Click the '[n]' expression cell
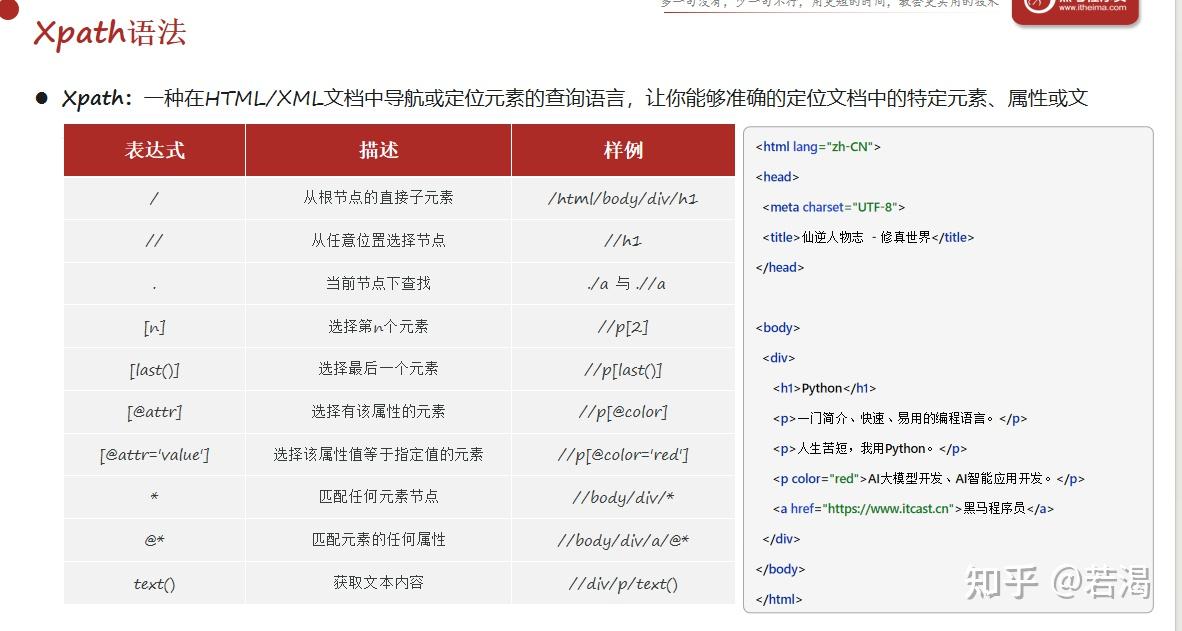This screenshot has width=1182, height=631. click(155, 327)
